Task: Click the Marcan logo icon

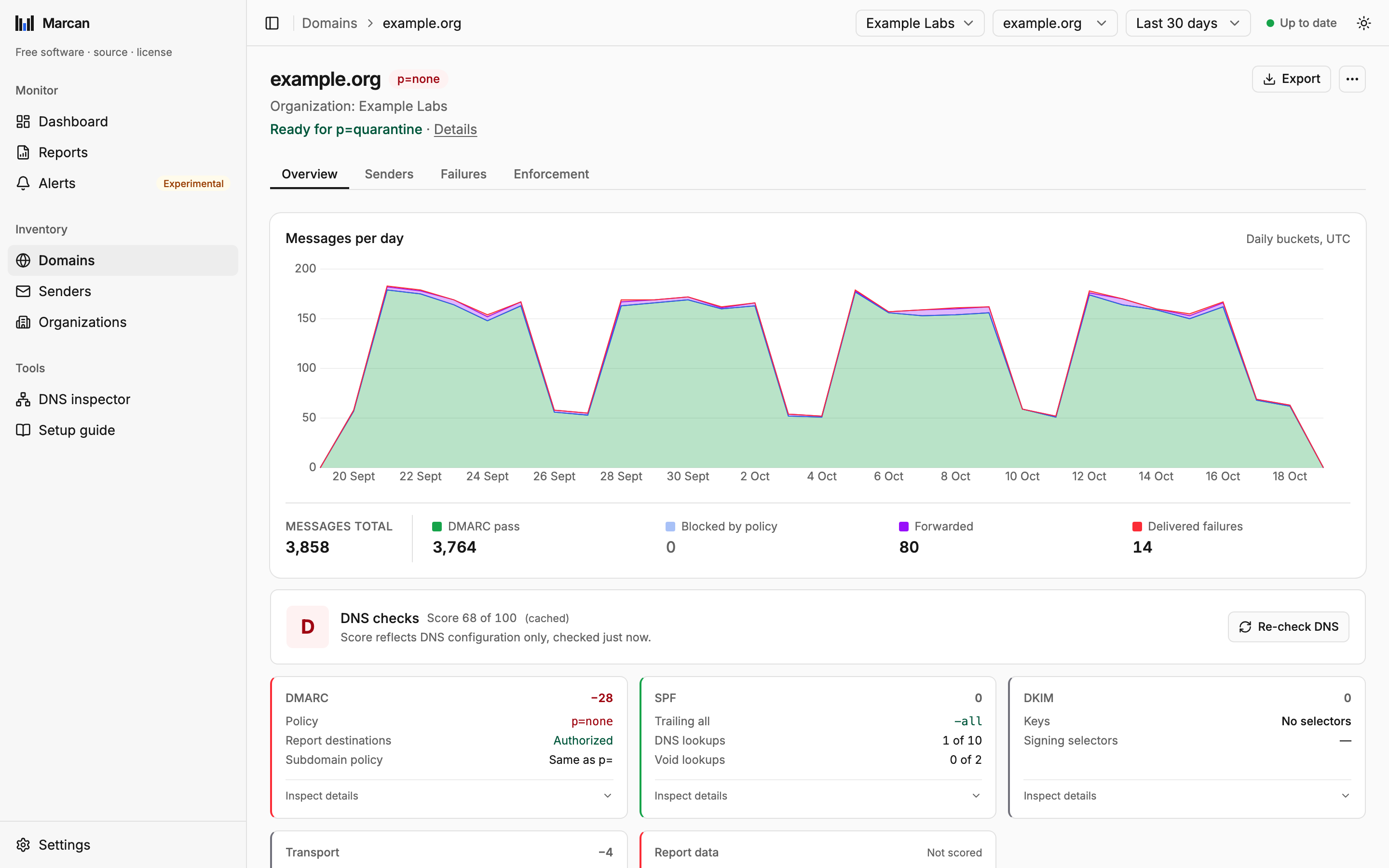Action: coord(25,23)
